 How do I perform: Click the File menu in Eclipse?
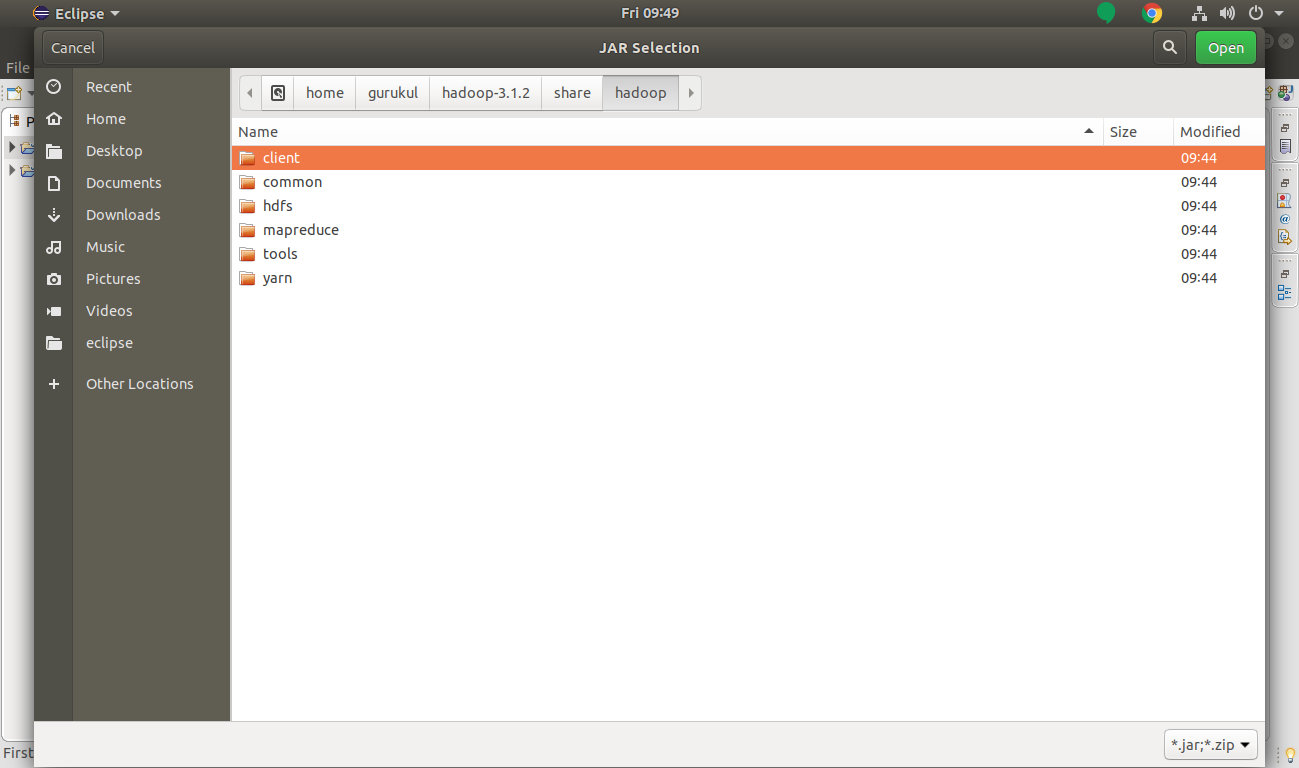[x=17, y=67]
